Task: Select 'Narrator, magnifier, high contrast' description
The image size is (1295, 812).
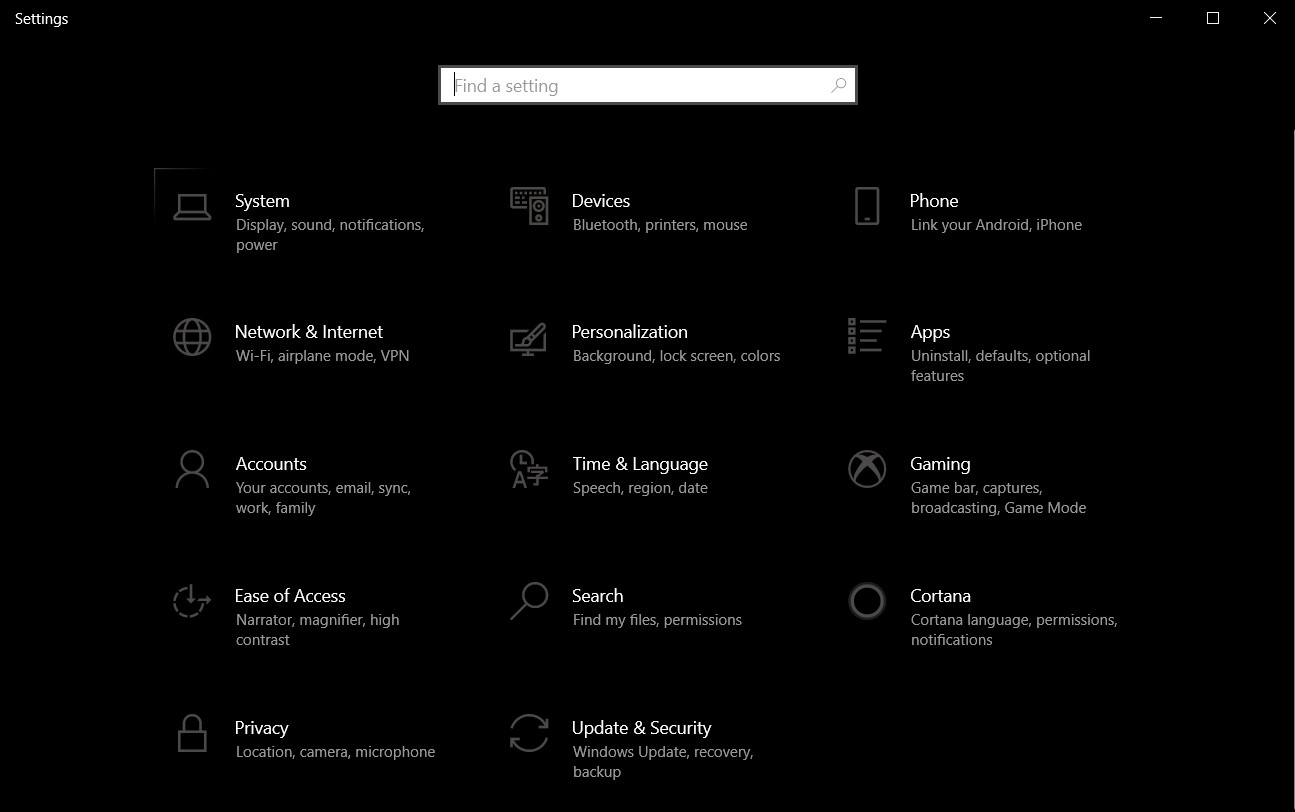Action: (318, 630)
